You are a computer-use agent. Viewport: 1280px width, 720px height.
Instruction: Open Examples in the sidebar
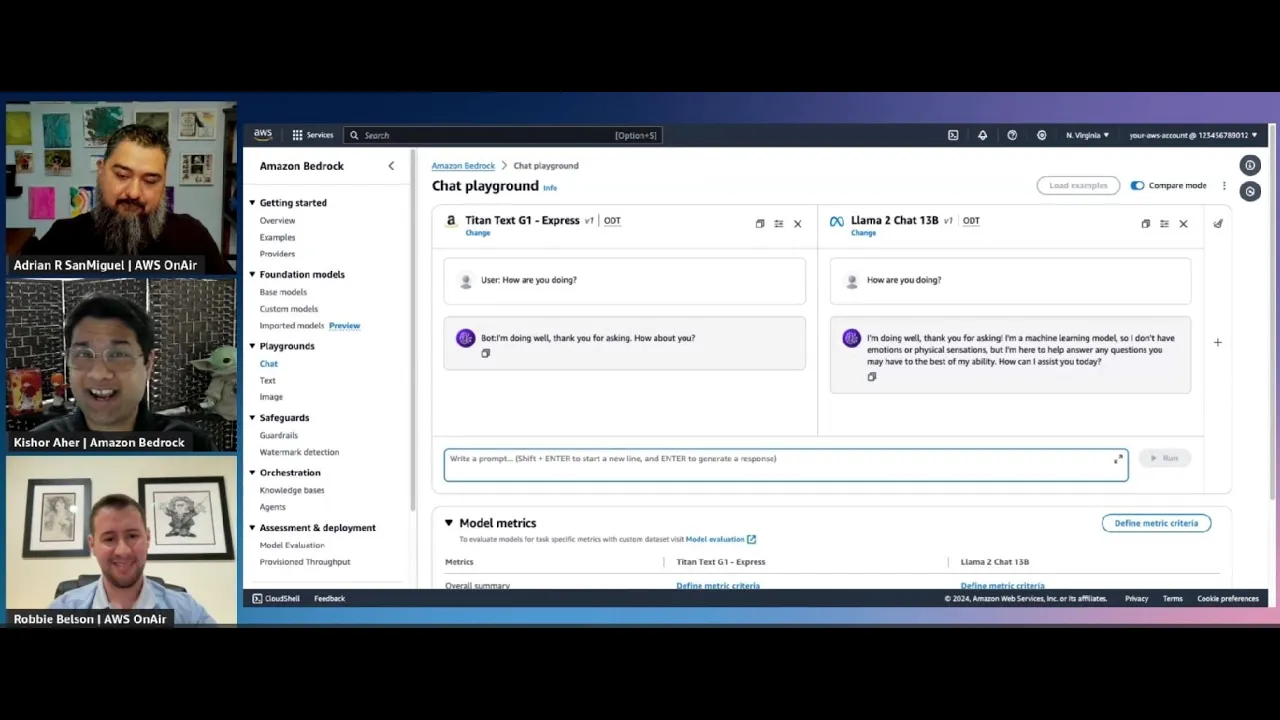(277, 237)
